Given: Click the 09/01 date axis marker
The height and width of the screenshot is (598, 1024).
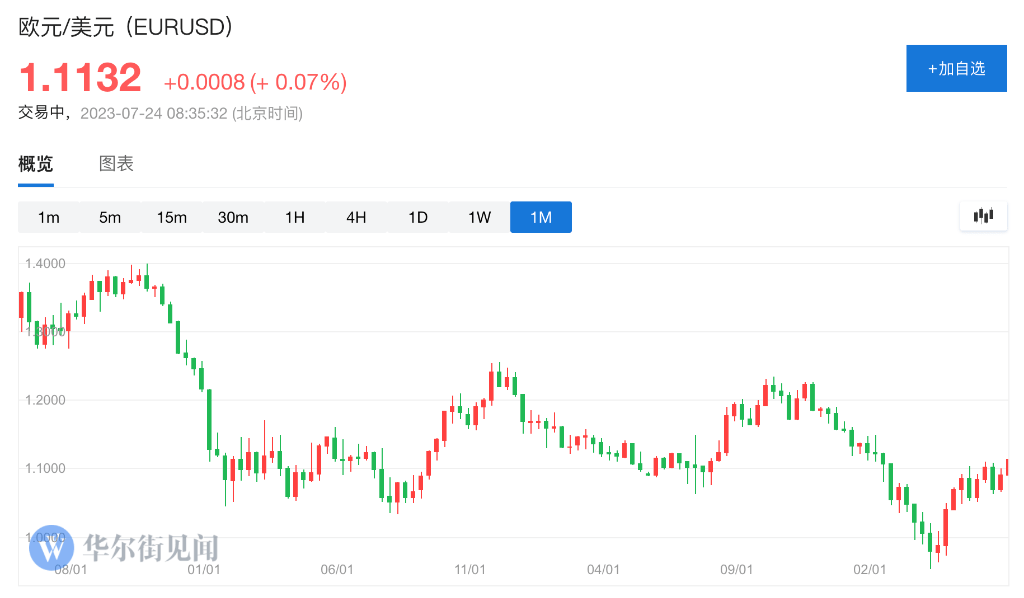Looking at the screenshot, I should (736, 569).
